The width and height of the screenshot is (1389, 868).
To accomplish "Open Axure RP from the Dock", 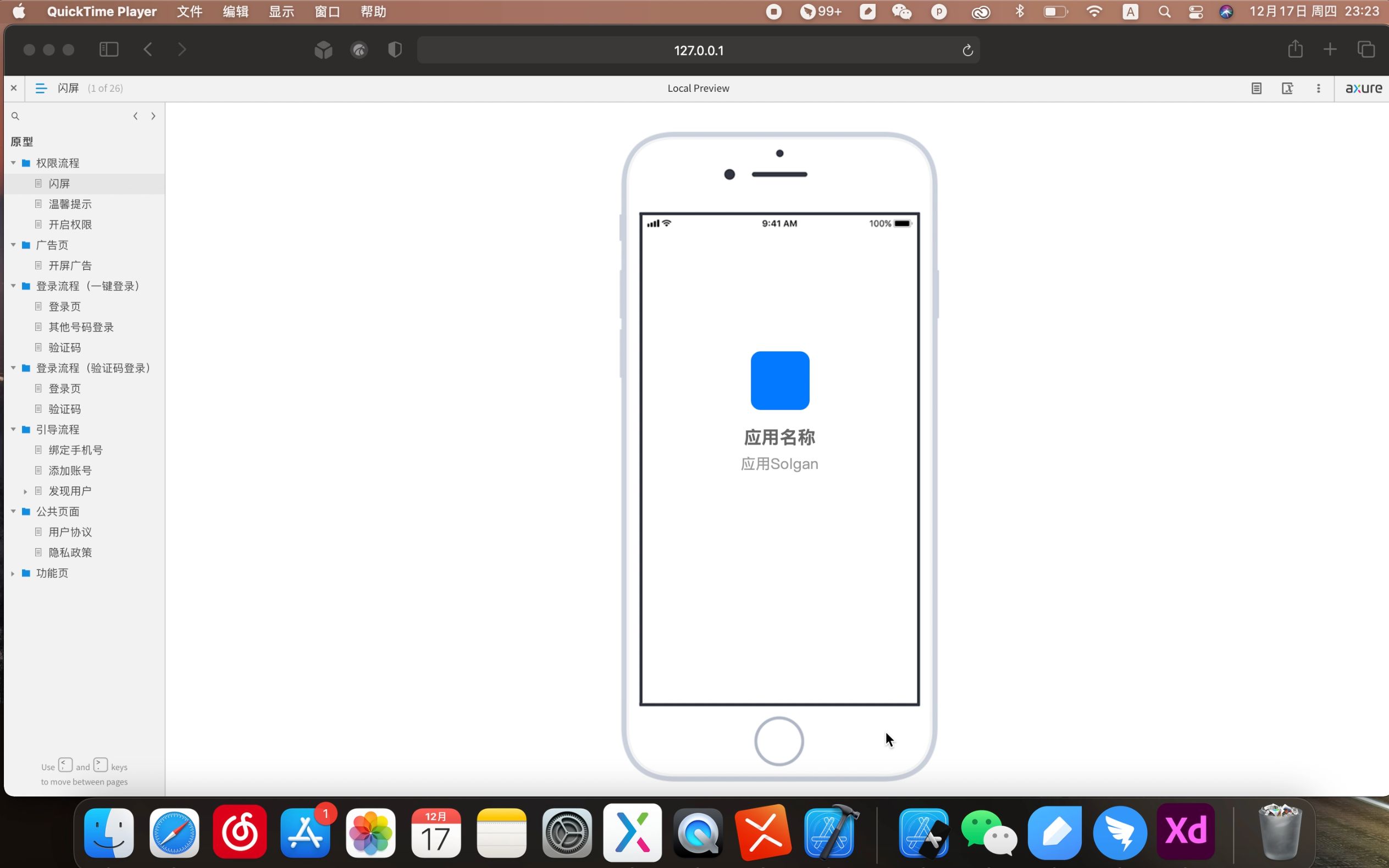I will 633,833.
